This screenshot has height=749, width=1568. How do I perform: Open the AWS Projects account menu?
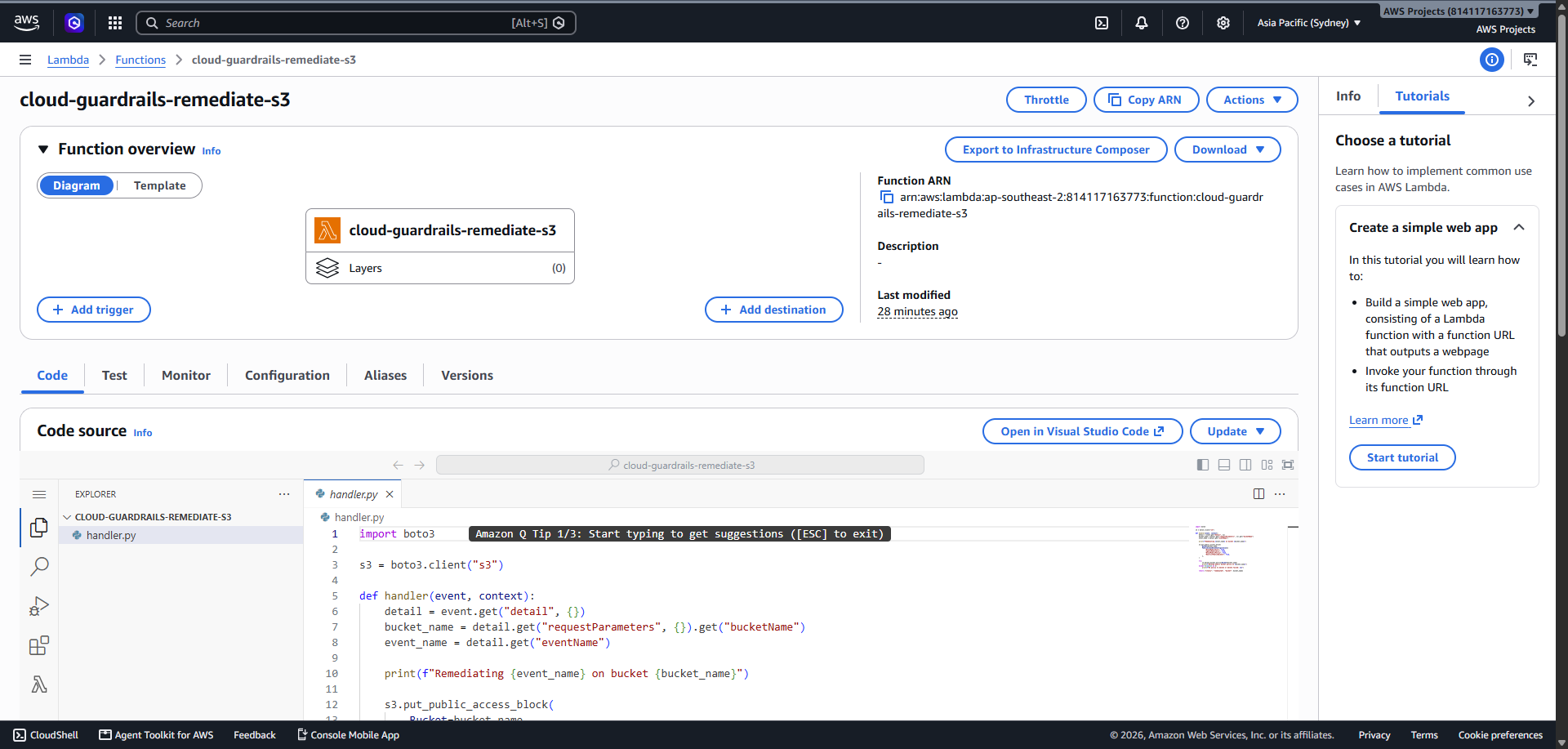point(1459,11)
